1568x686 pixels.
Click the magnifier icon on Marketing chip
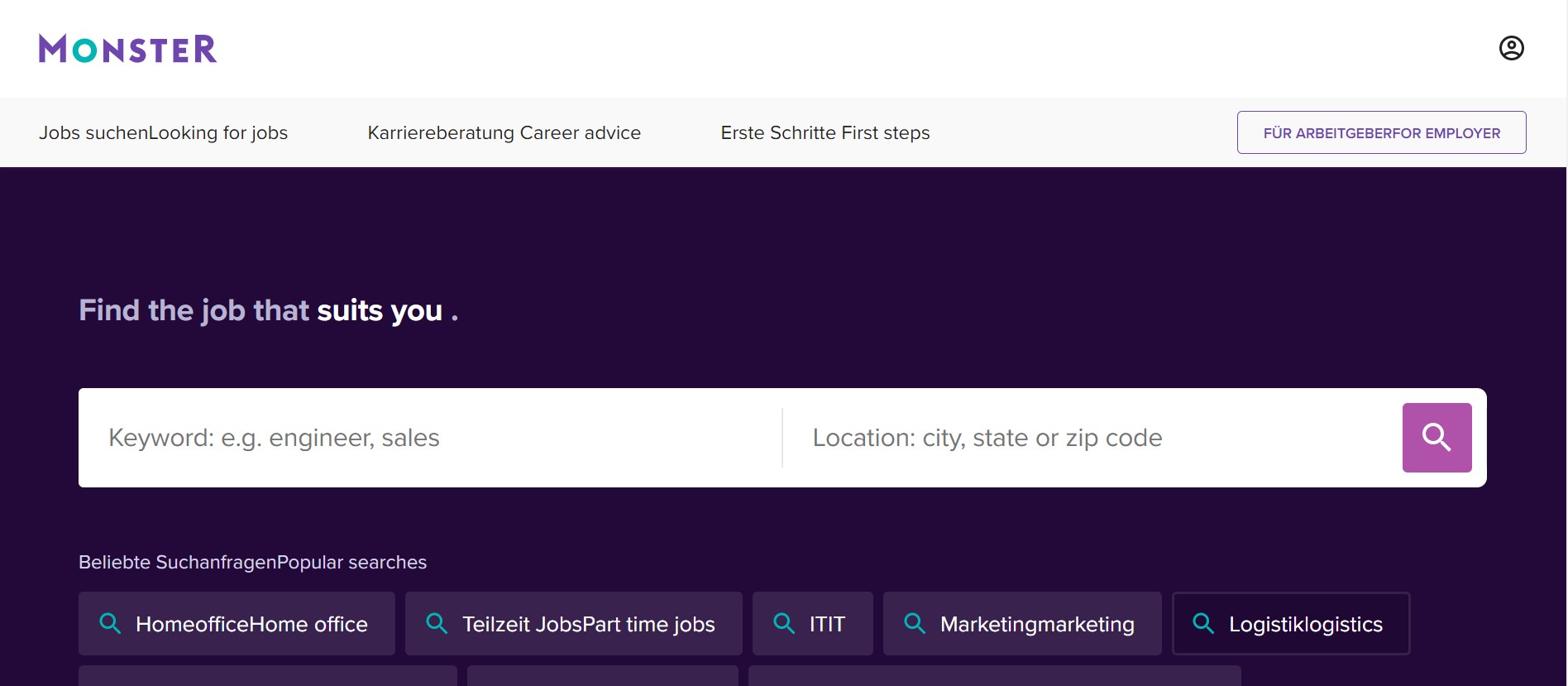915,623
